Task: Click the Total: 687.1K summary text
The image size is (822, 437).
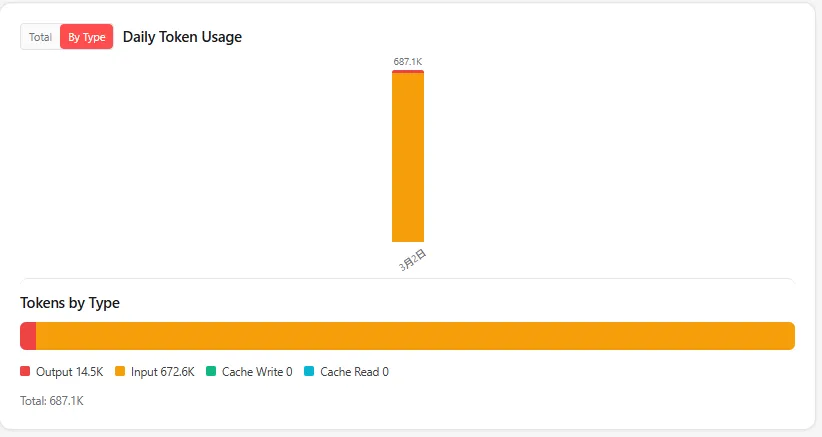Action: pos(52,401)
